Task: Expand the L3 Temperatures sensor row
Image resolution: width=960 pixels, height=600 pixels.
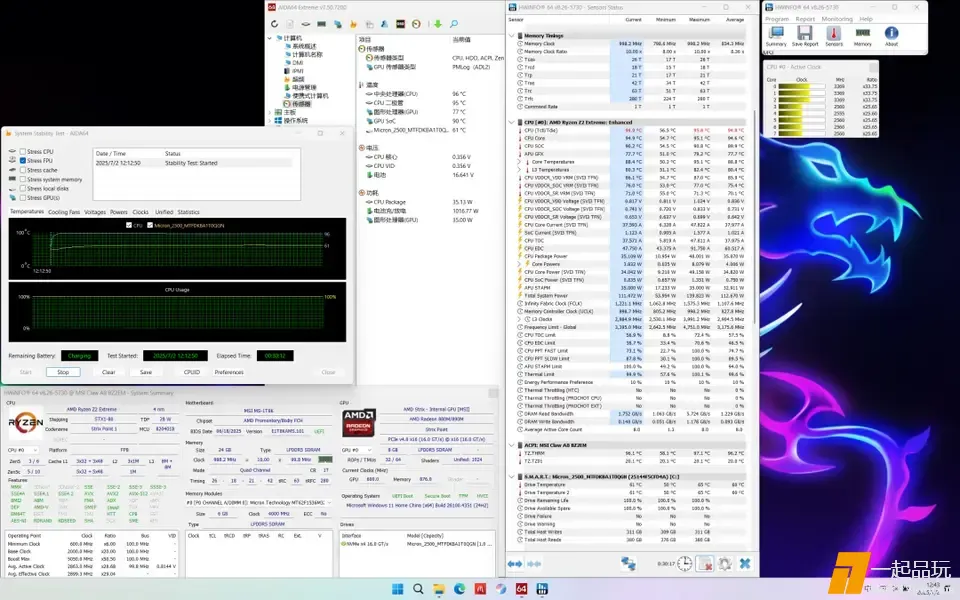Action: point(520,170)
